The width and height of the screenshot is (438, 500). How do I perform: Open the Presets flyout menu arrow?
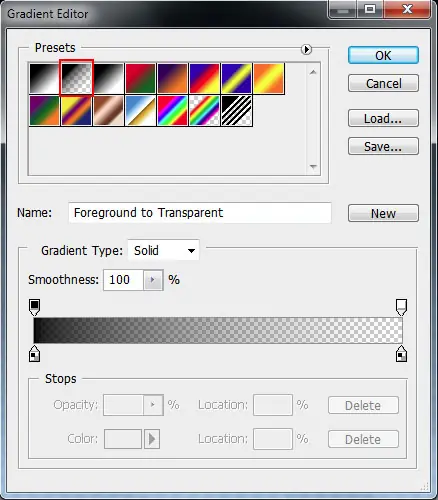[306, 49]
